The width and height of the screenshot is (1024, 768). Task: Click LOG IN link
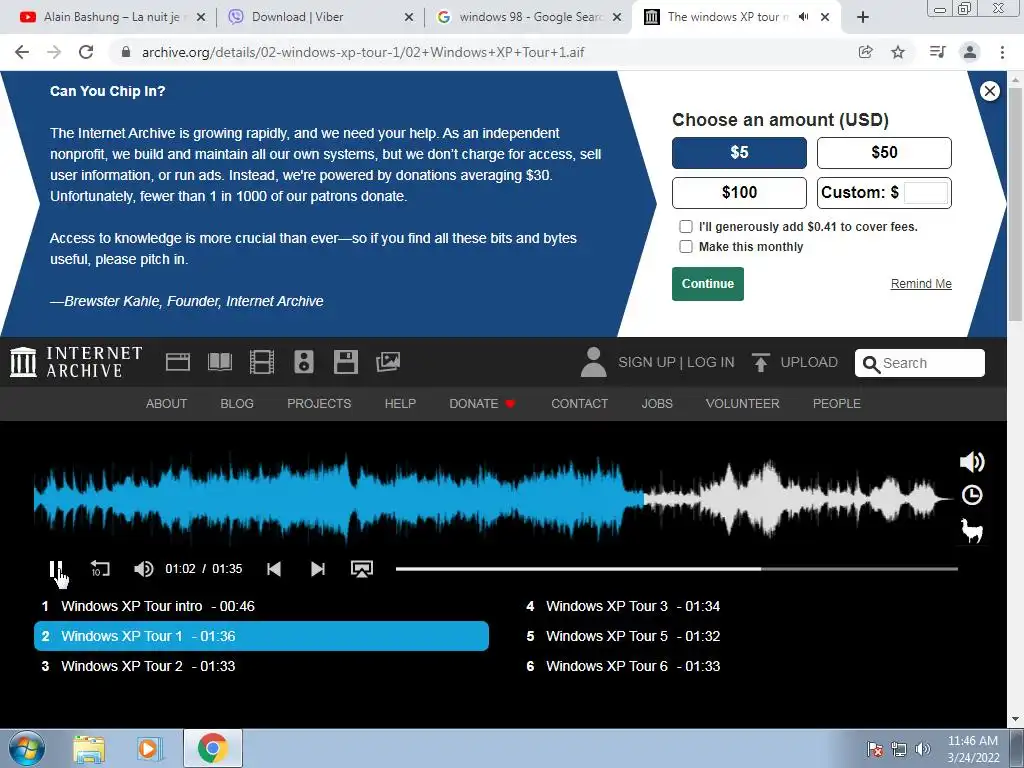pos(711,362)
